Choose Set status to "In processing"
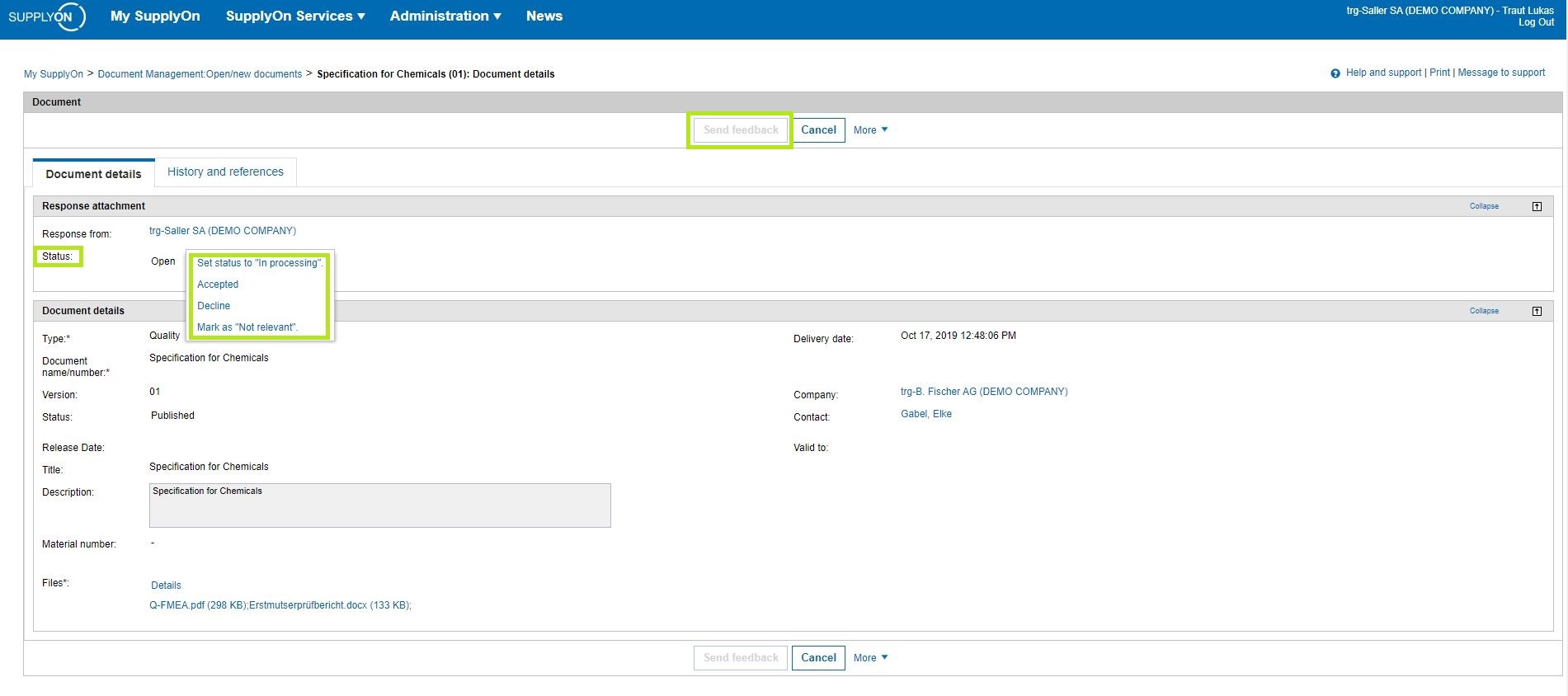The height and width of the screenshot is (696, 1568). 260,263
